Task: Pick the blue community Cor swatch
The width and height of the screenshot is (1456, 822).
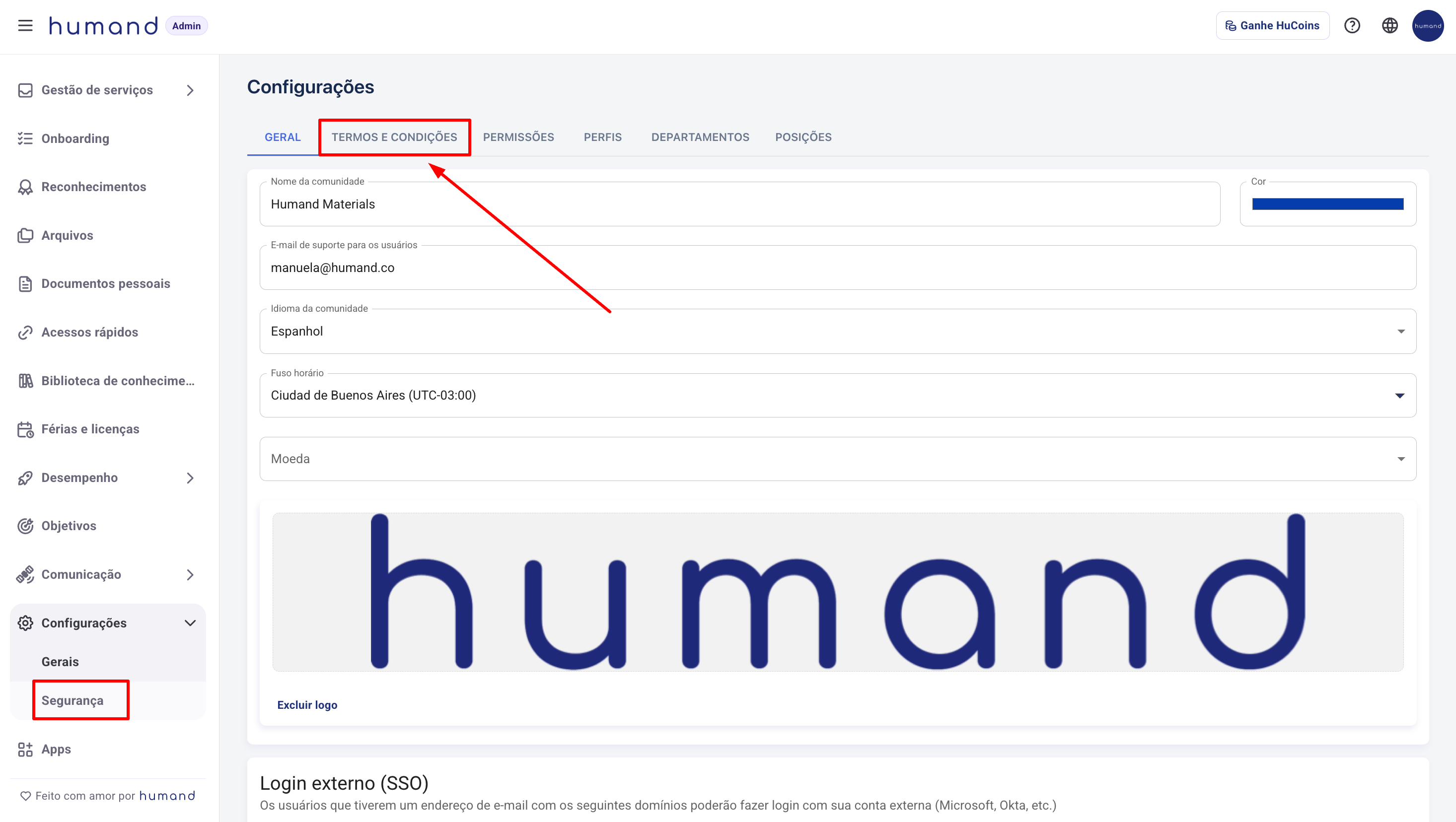Action: click(x=1328, y=204)
